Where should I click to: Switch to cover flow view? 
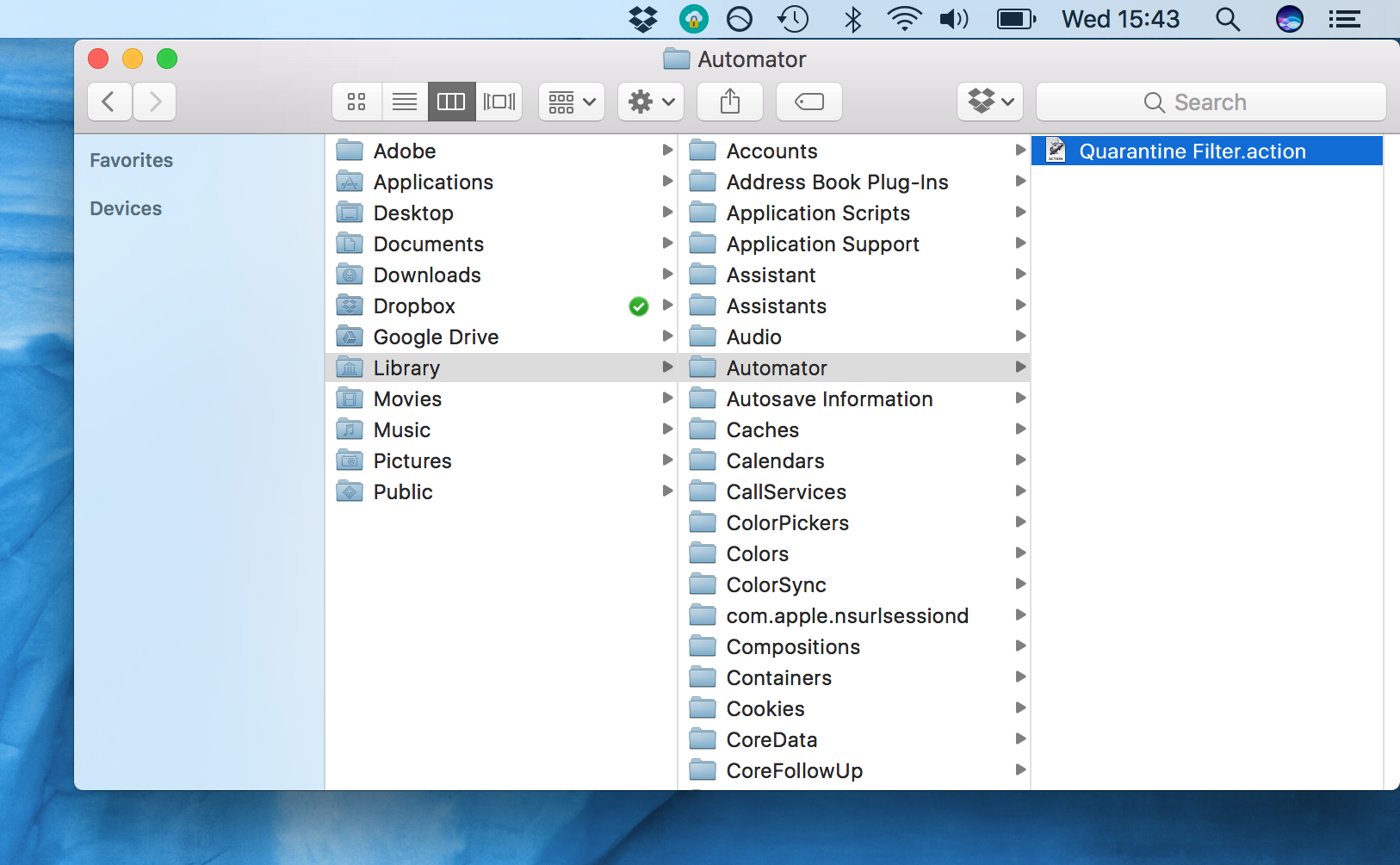click(x=499, y=102)
